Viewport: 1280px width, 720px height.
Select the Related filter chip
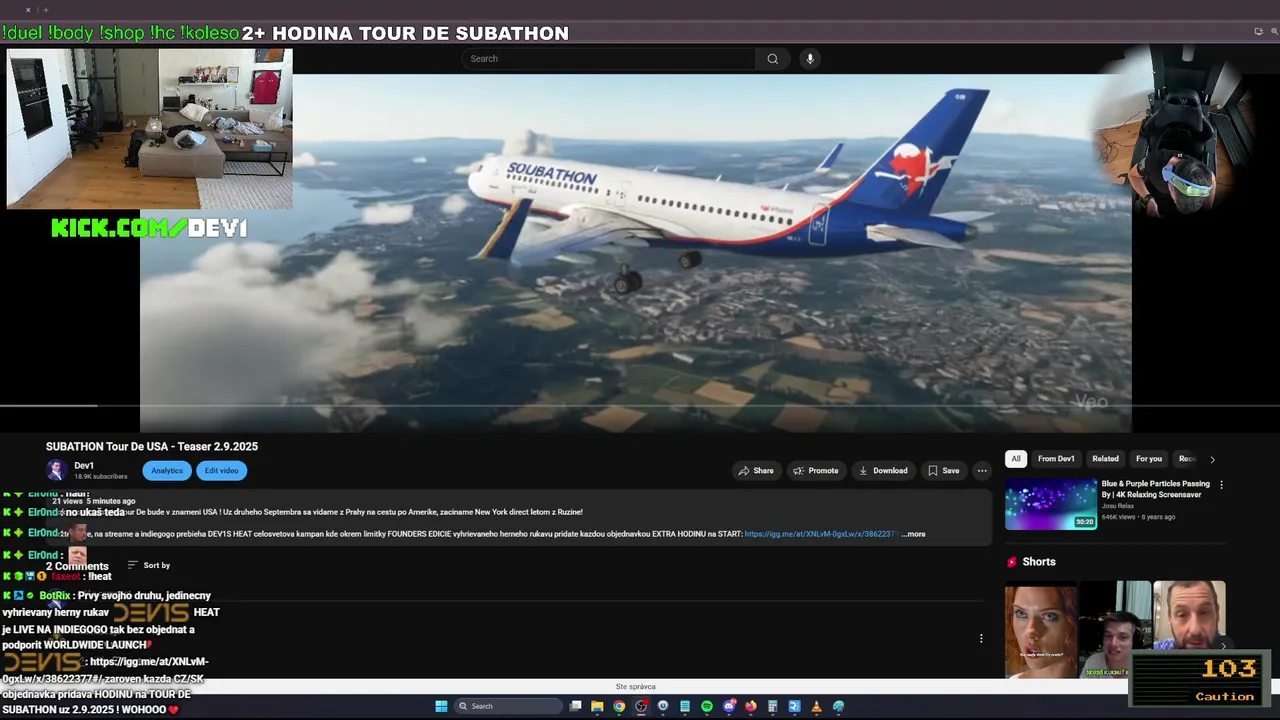(x=1105, y=459)
